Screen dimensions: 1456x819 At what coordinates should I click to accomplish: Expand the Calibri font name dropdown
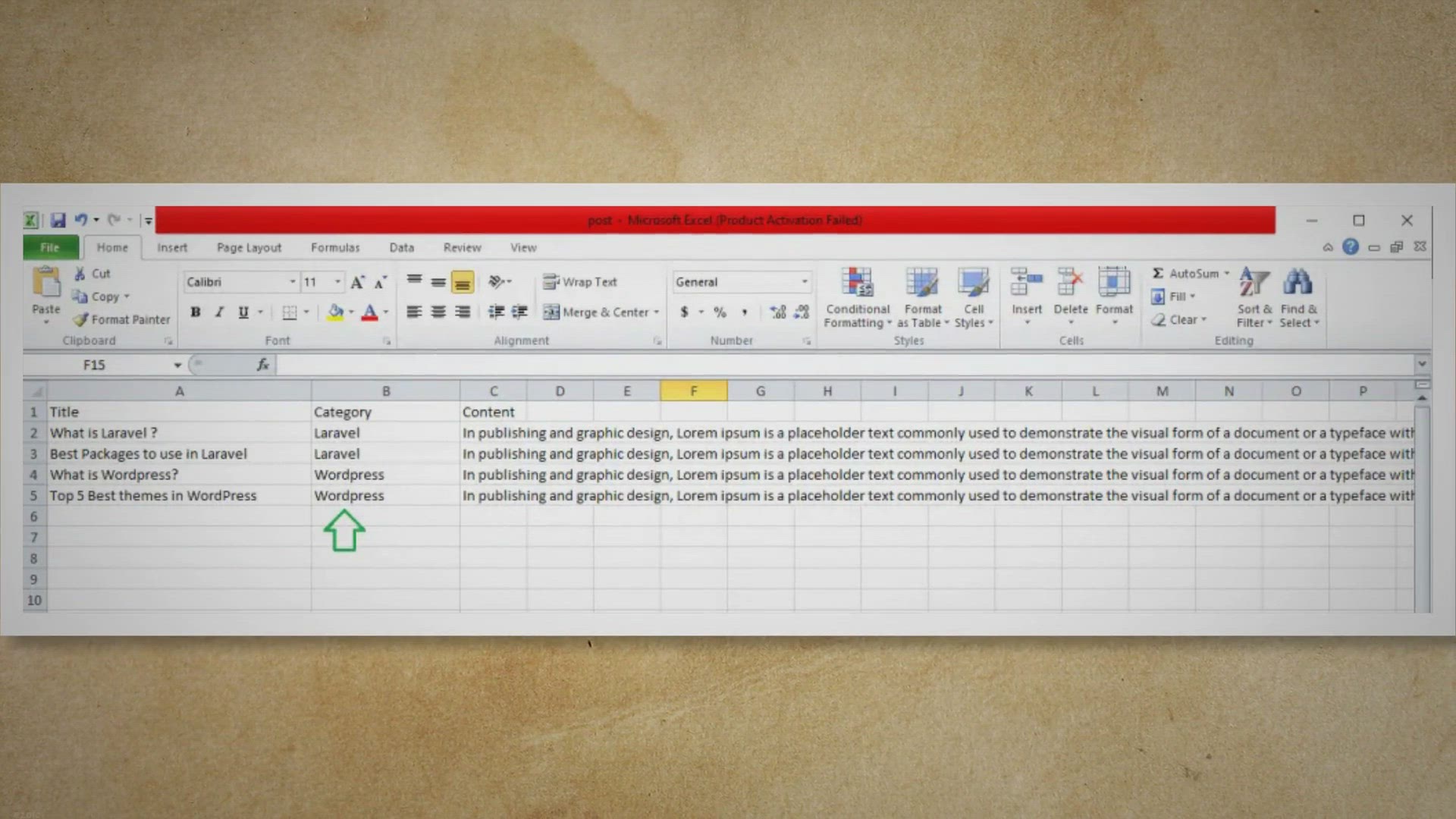pos(292,282)
